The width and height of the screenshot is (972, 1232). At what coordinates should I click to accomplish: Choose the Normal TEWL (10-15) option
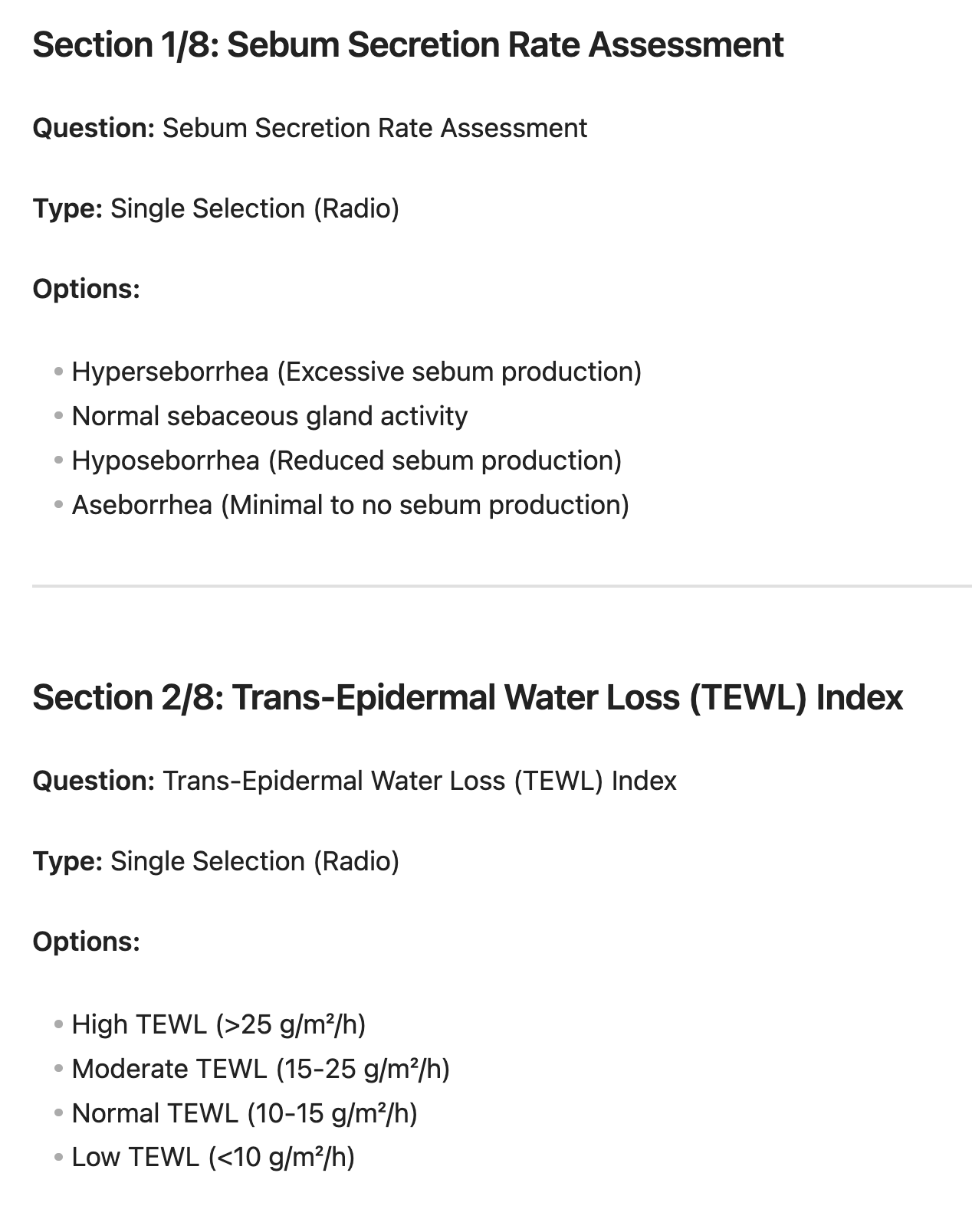point(244,1113)
